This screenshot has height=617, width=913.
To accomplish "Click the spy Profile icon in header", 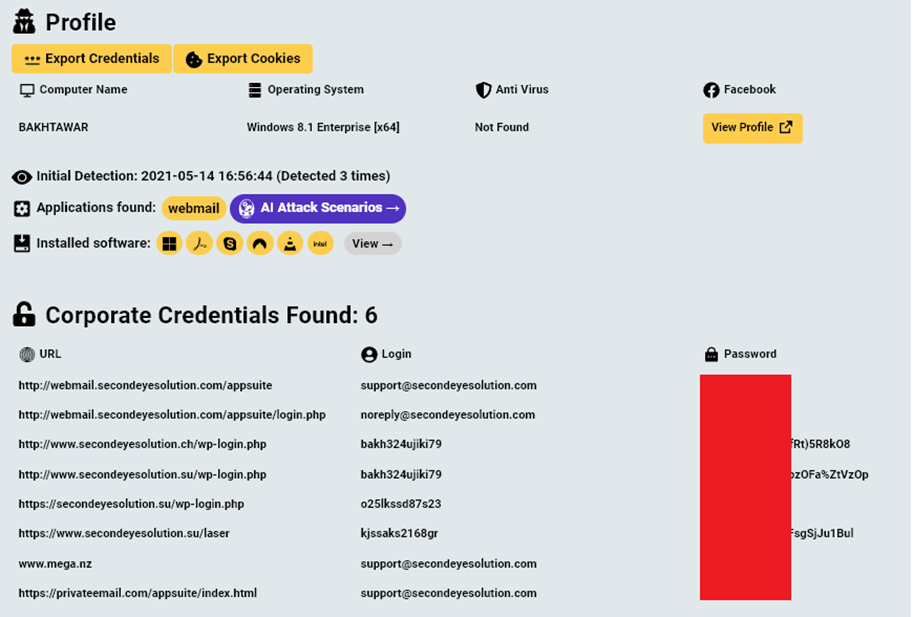I will (x=24, y=21).
